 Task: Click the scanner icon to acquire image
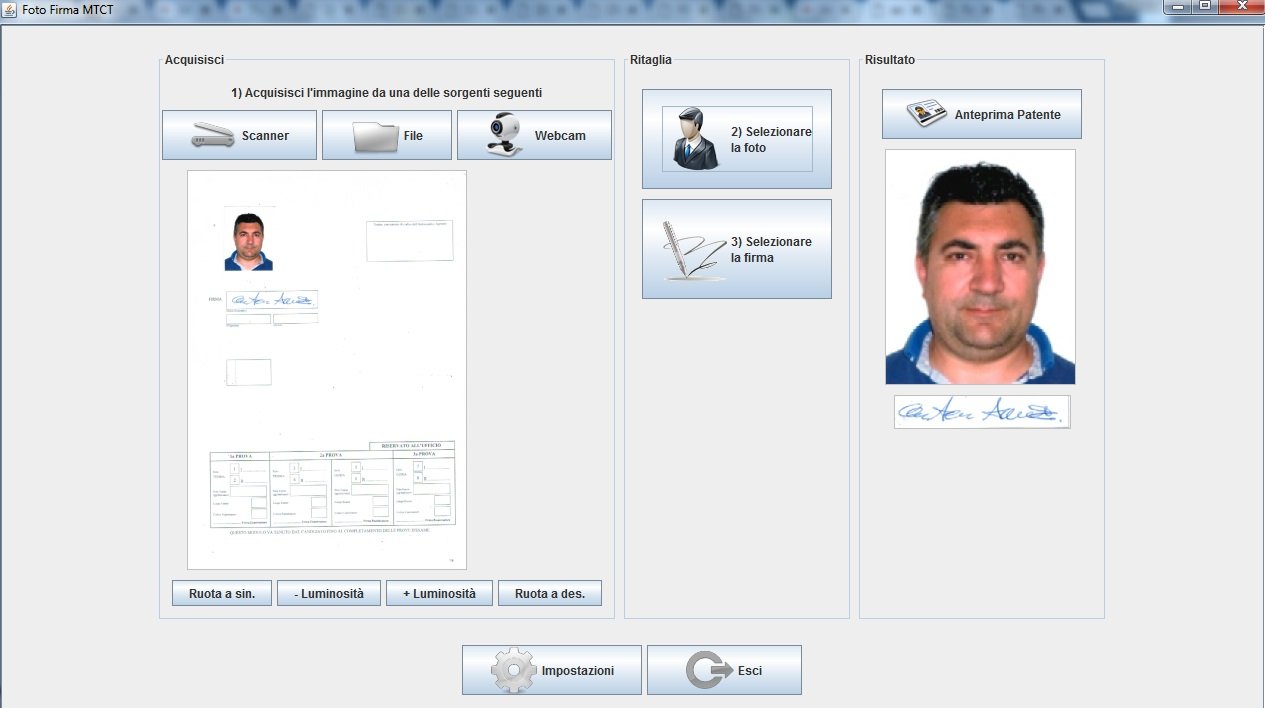[x=213, y=135]
